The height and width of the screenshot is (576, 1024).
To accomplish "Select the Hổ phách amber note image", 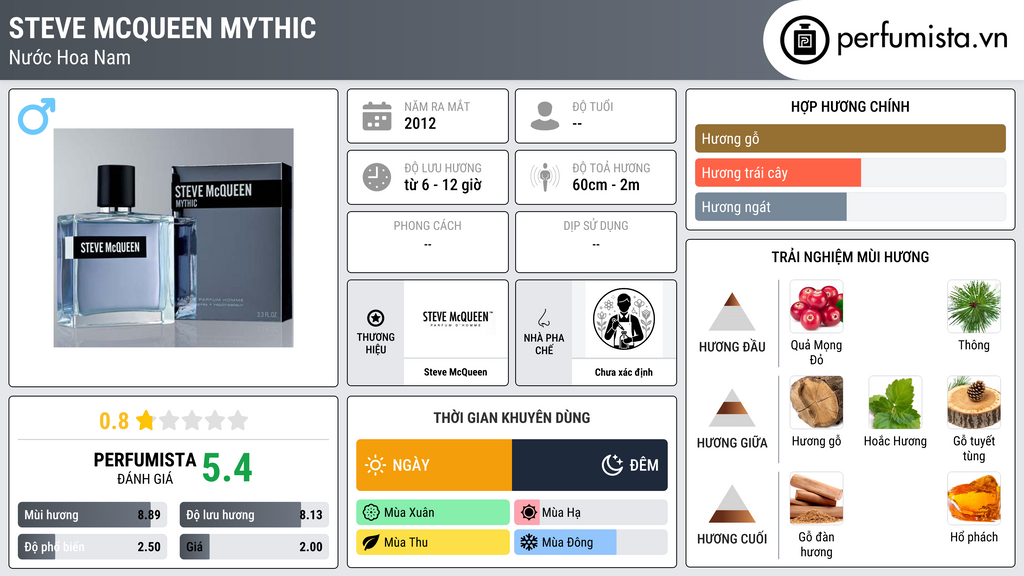I will tap(974, 498).
